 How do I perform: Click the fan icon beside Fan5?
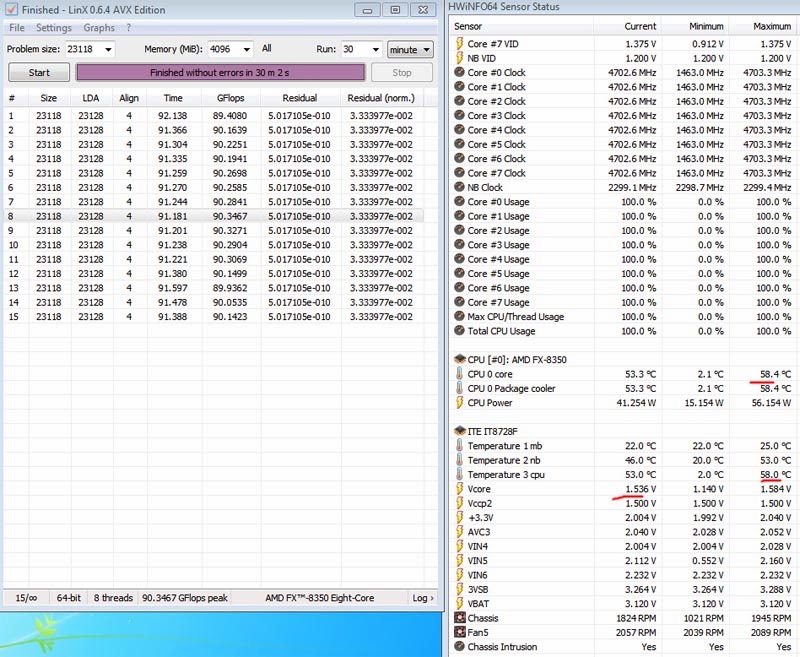point(460,632)
